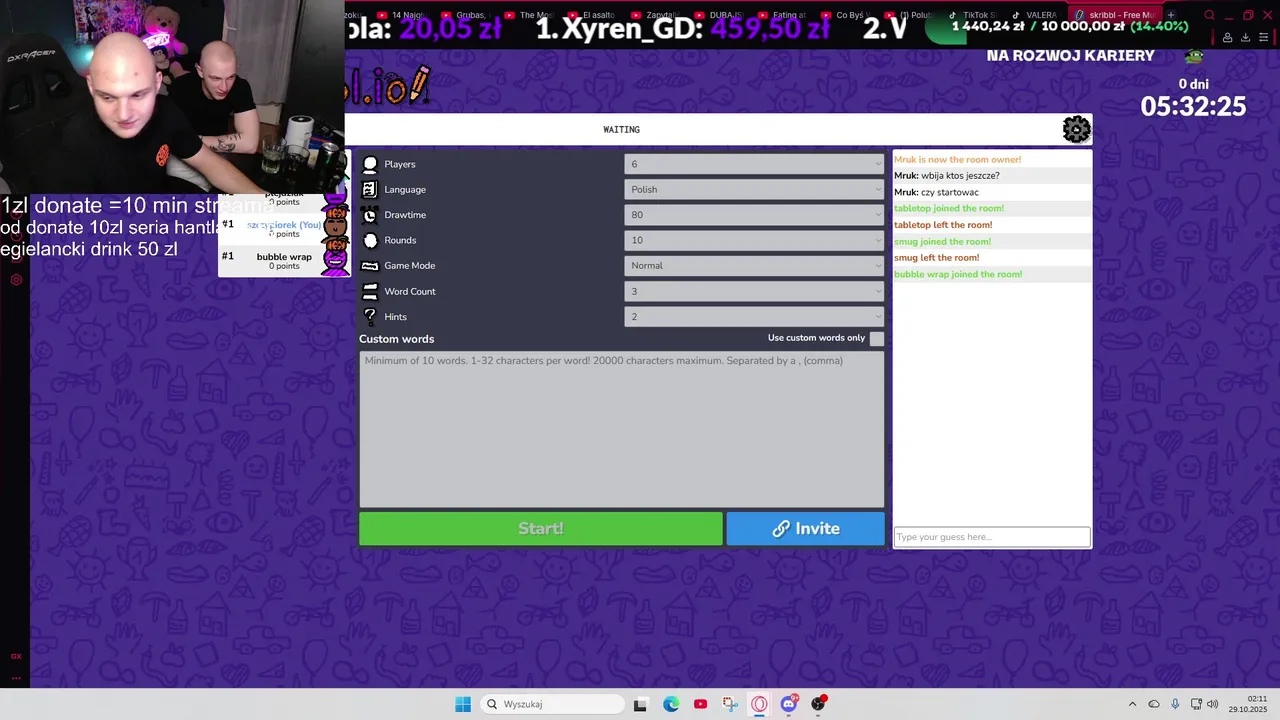The image size is (1280, 720).
Task: Start the game with green Start! button
Action: pyautogui.click(x=541, y=529)
